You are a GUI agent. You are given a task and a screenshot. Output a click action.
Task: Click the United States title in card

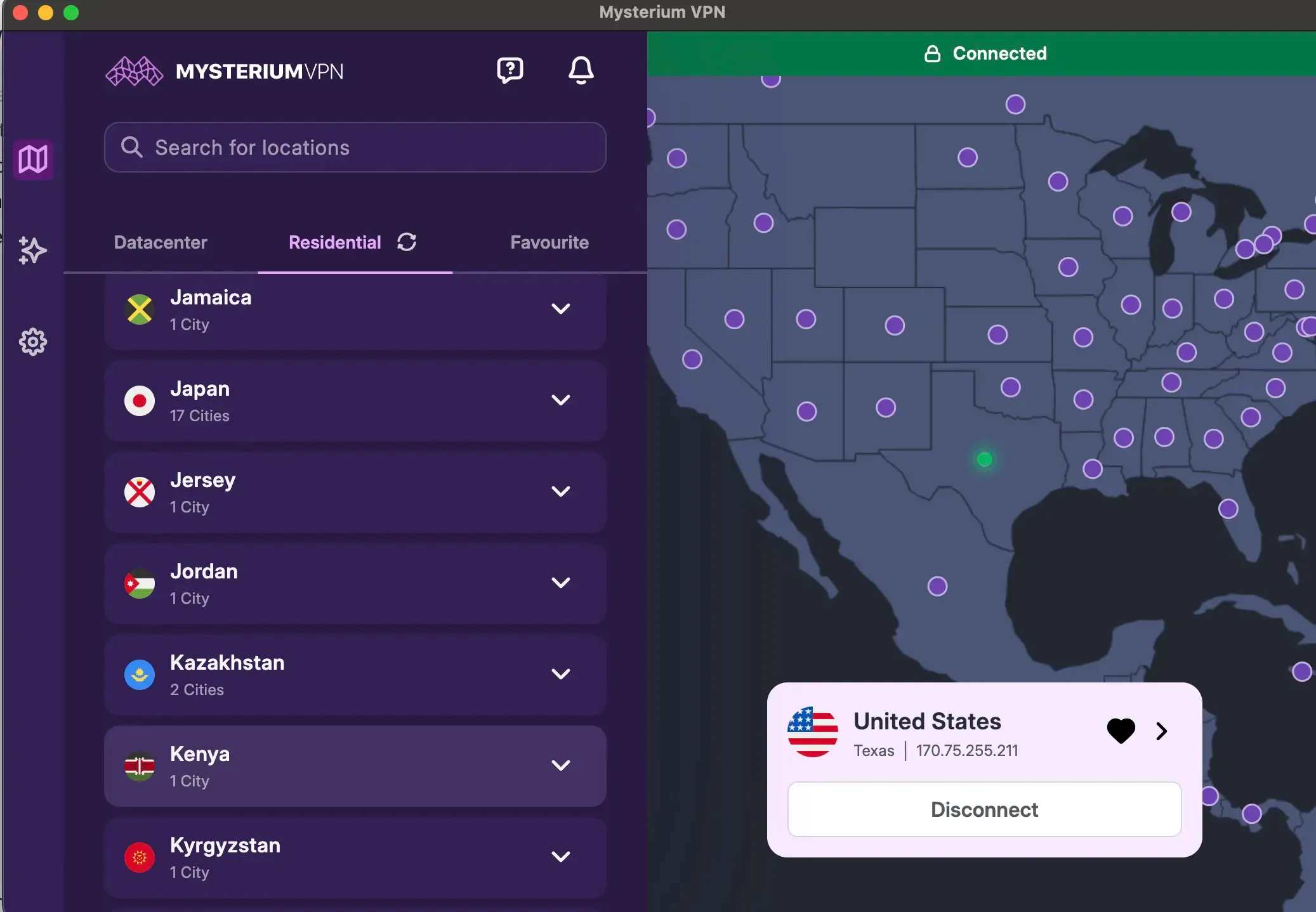927,722
